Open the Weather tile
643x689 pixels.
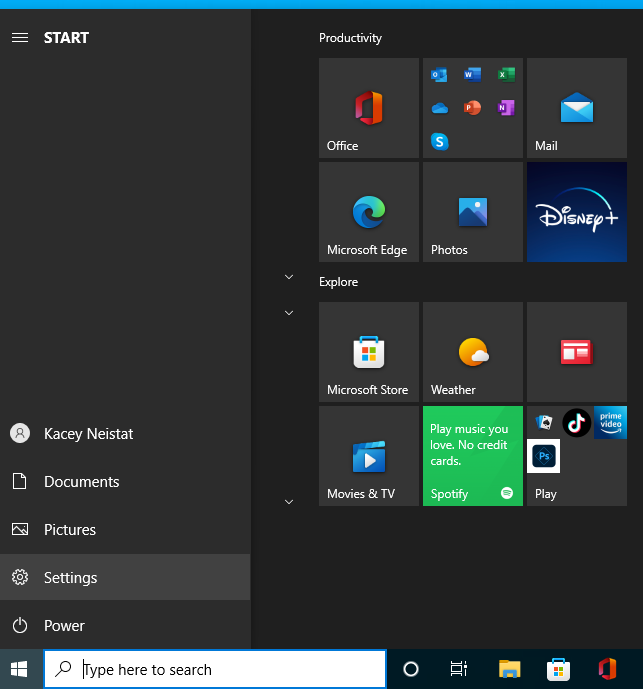[x=473, y=352]
